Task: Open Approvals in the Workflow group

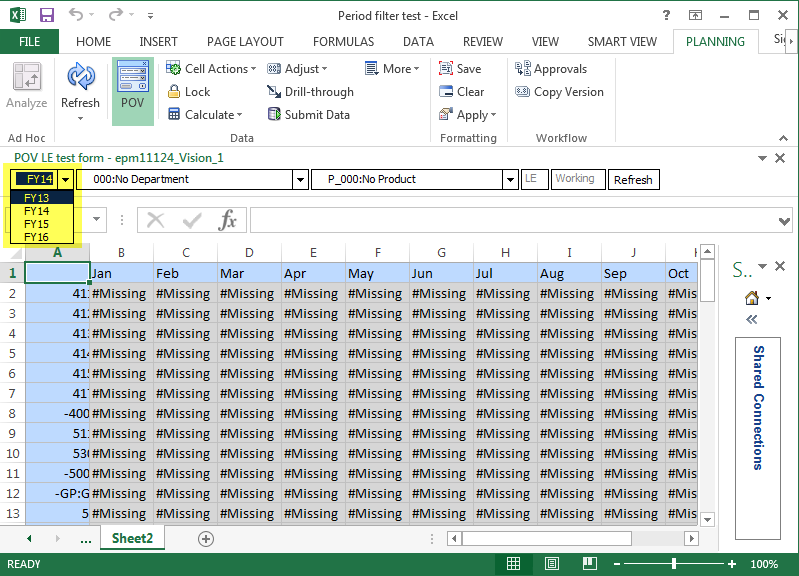Action: point(551,69)
